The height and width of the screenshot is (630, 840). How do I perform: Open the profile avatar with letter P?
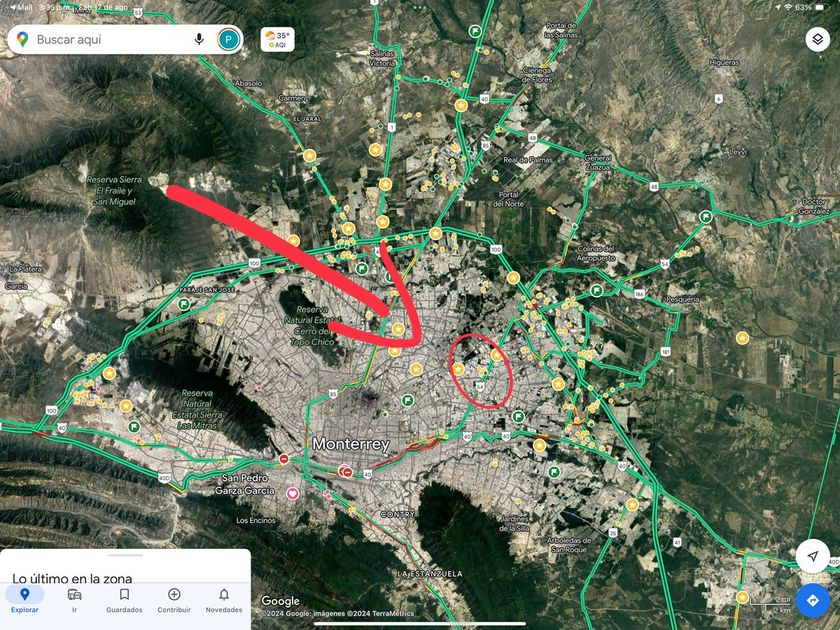[x=229, y=40]
